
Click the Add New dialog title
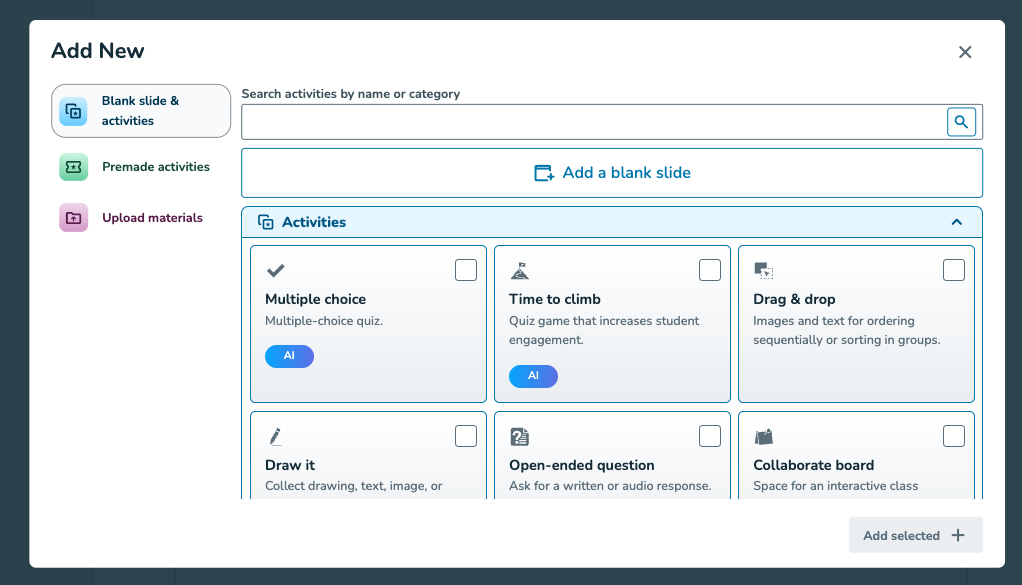98,51
